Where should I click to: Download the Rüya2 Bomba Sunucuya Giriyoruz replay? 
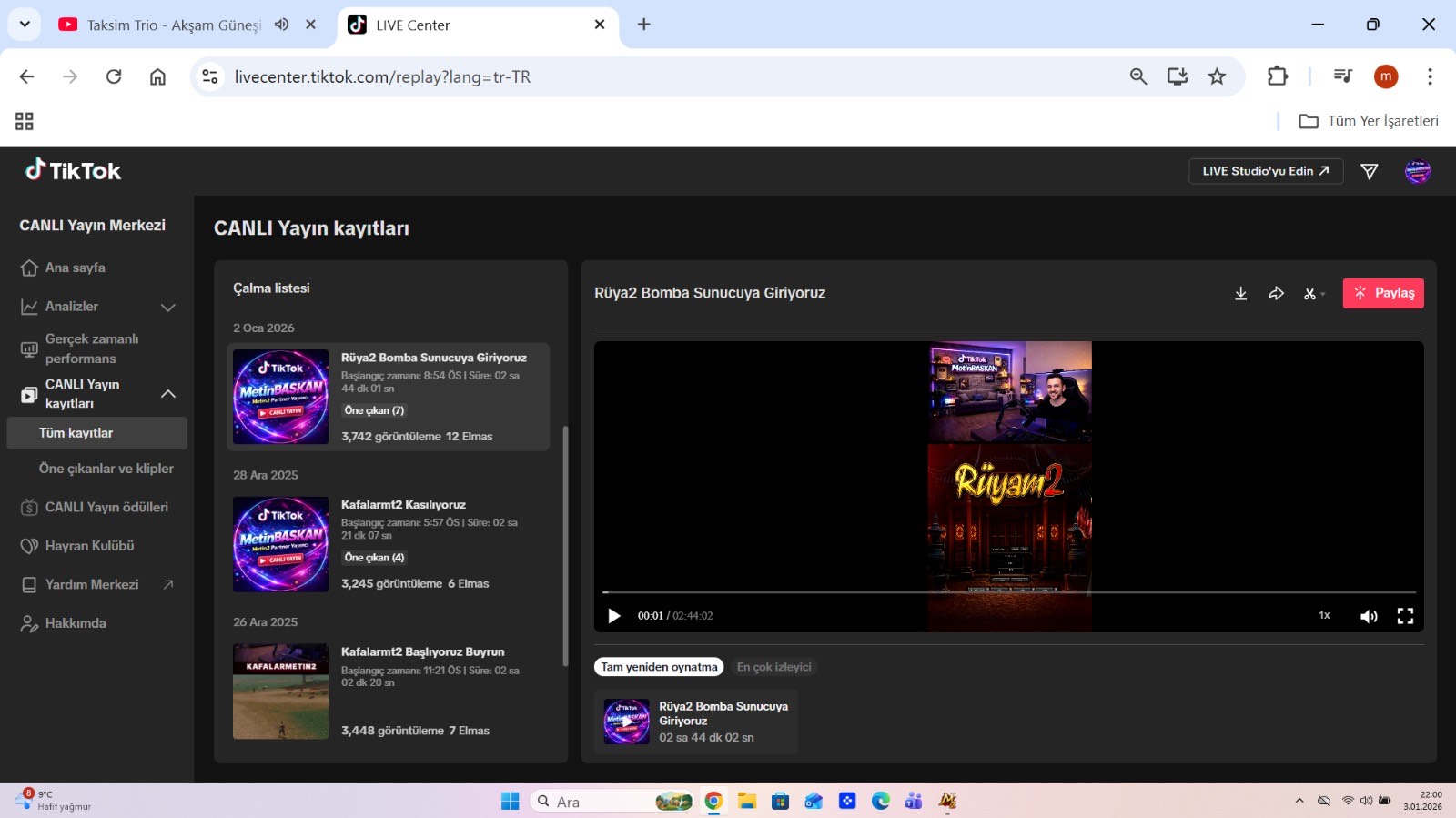click(1240, 293)
